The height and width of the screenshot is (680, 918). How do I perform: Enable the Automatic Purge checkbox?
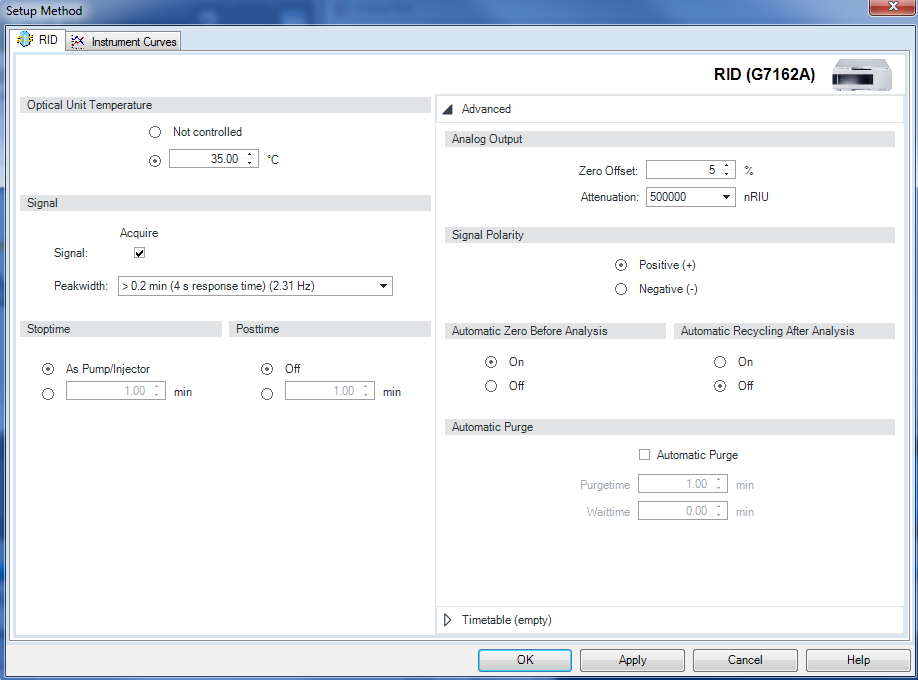click(x=645, y=454)
